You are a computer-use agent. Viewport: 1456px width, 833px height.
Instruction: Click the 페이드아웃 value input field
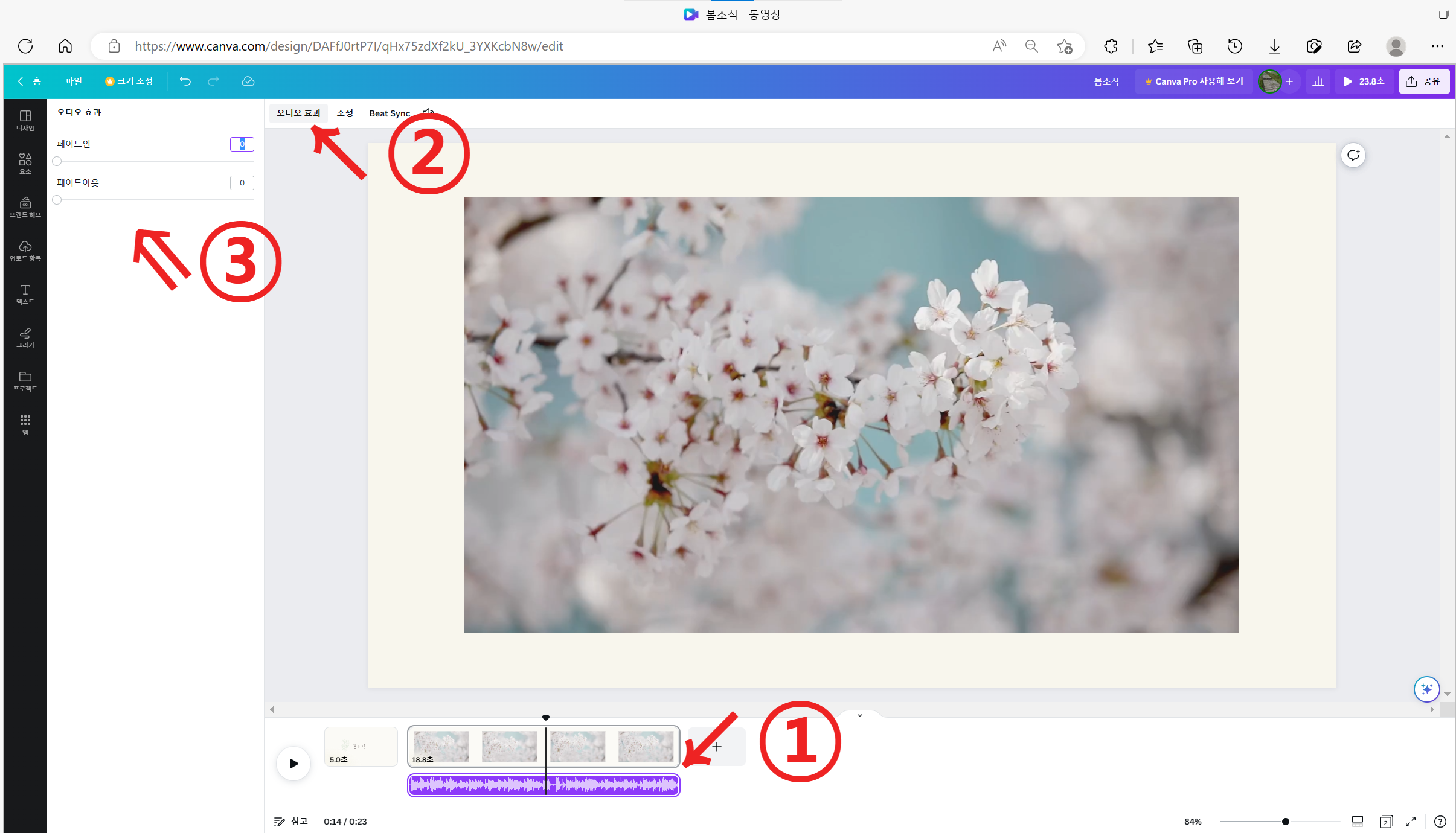tap(242, 182)
